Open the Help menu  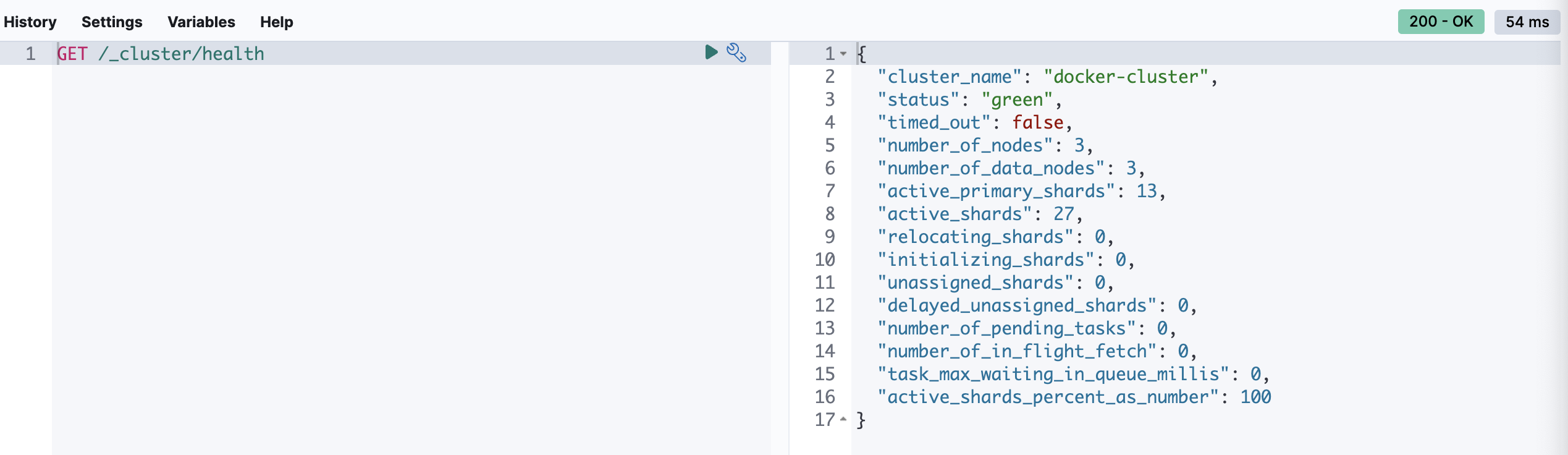(277, 22)
